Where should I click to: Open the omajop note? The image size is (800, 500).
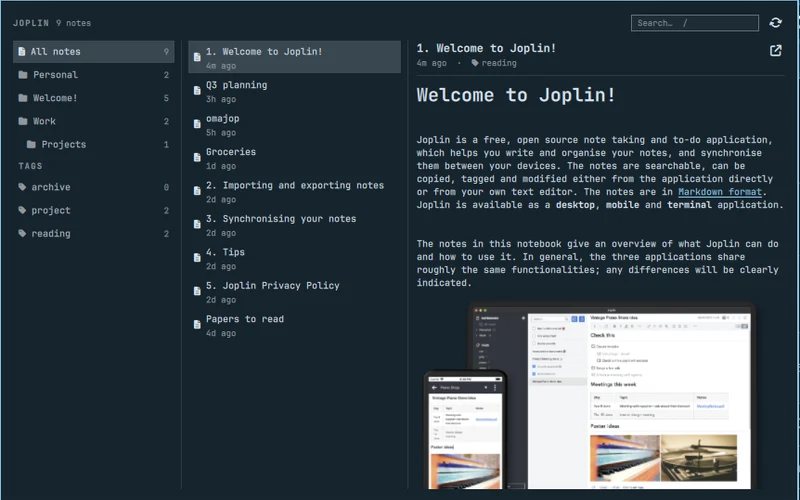point(294,124)
